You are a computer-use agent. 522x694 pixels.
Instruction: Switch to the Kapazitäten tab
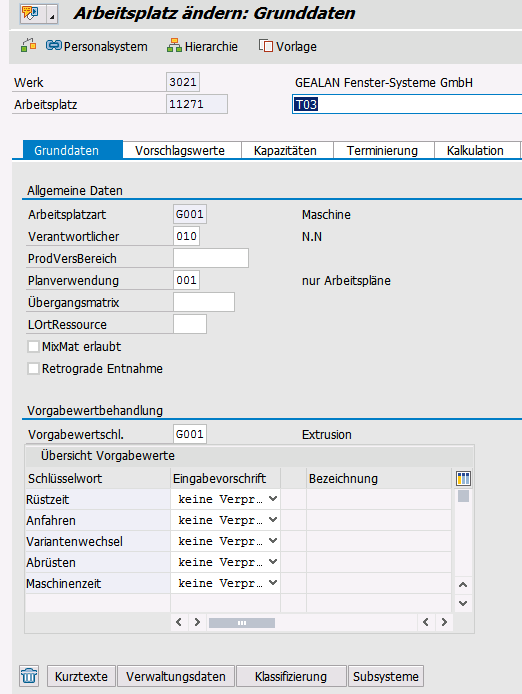coord(285,150)
